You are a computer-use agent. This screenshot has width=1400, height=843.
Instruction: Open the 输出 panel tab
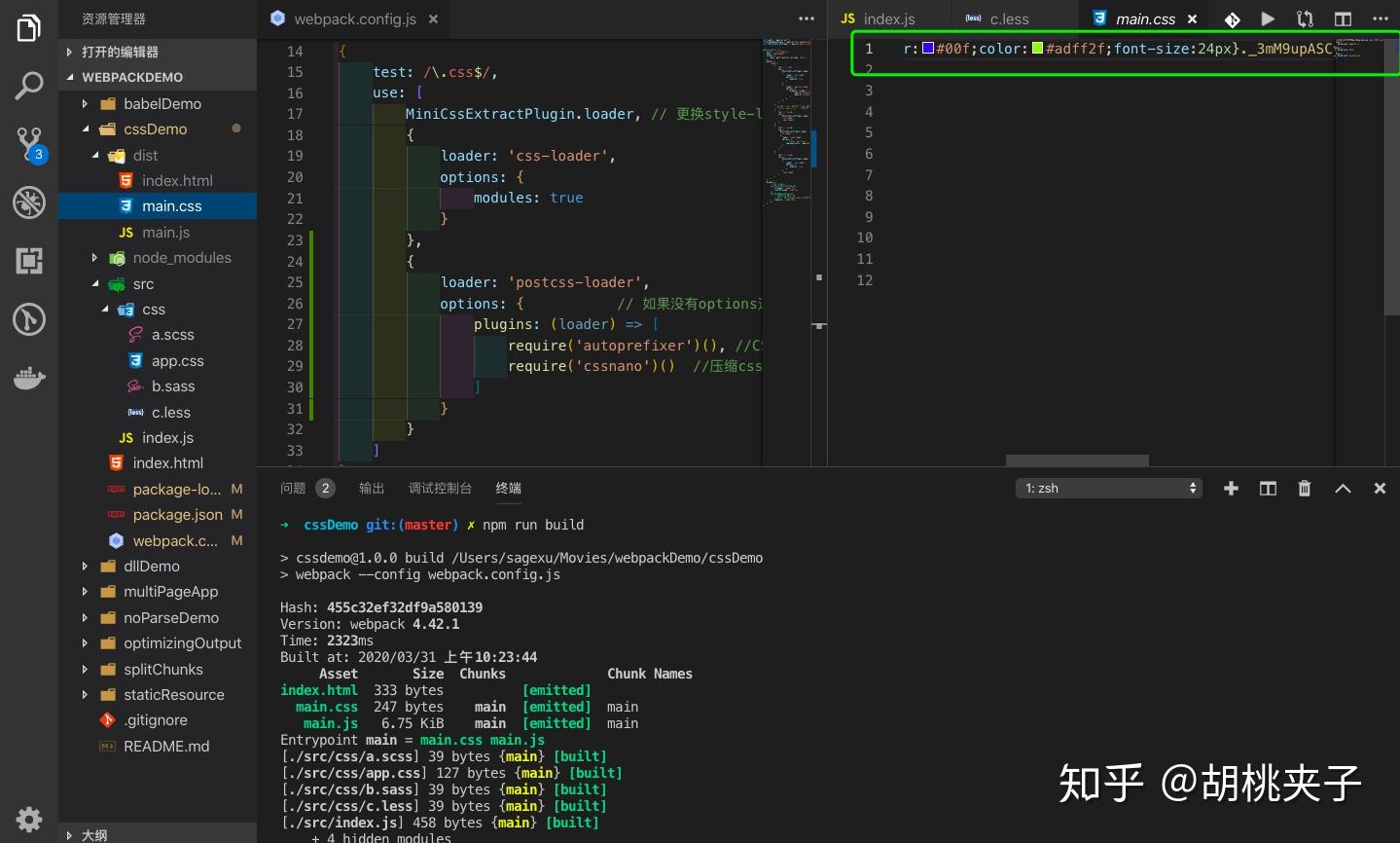coord(371,488)
